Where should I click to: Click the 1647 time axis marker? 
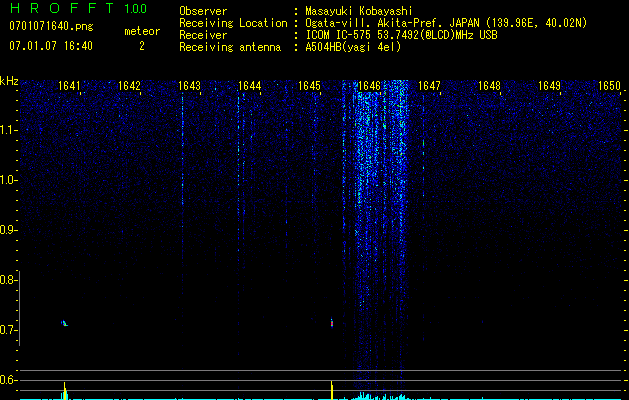(429, 86)
